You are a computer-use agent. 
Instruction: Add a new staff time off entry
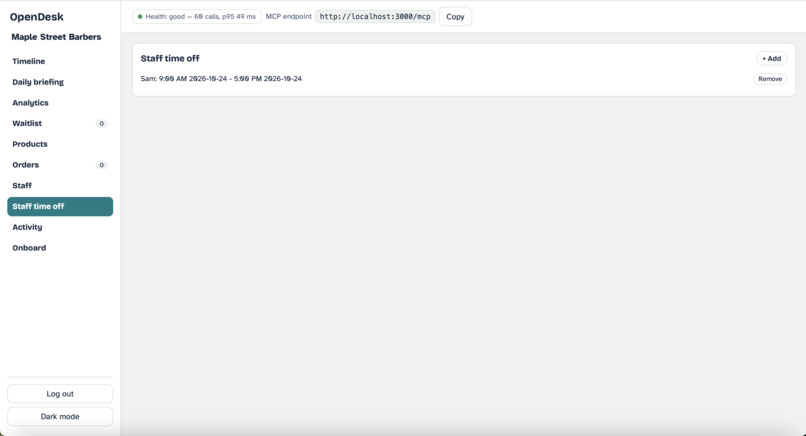tap(771, 59)
